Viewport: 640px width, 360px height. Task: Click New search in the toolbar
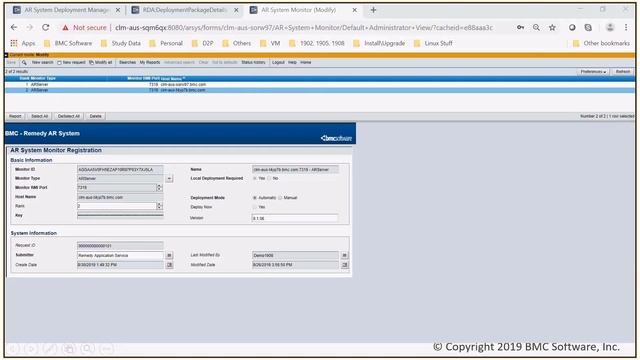click(x=42, y=62)
